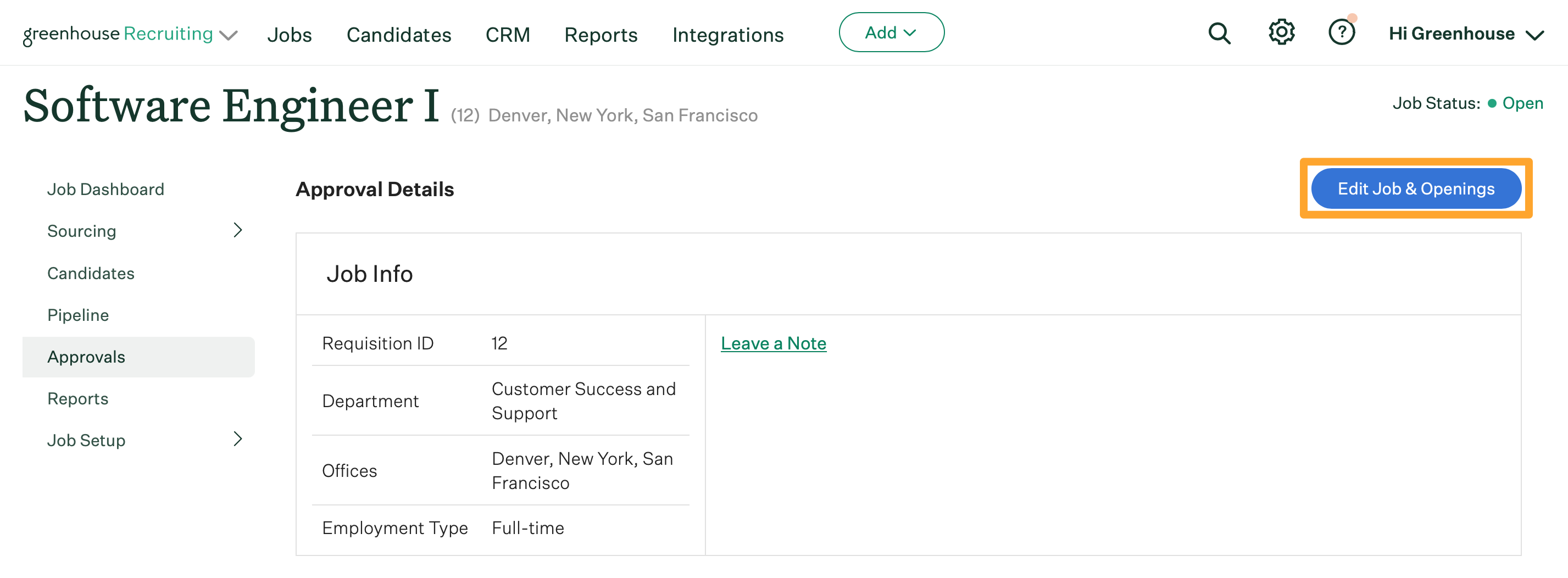Open Reports in the top navigation
1568x578 pixels.
click(601, 35)
